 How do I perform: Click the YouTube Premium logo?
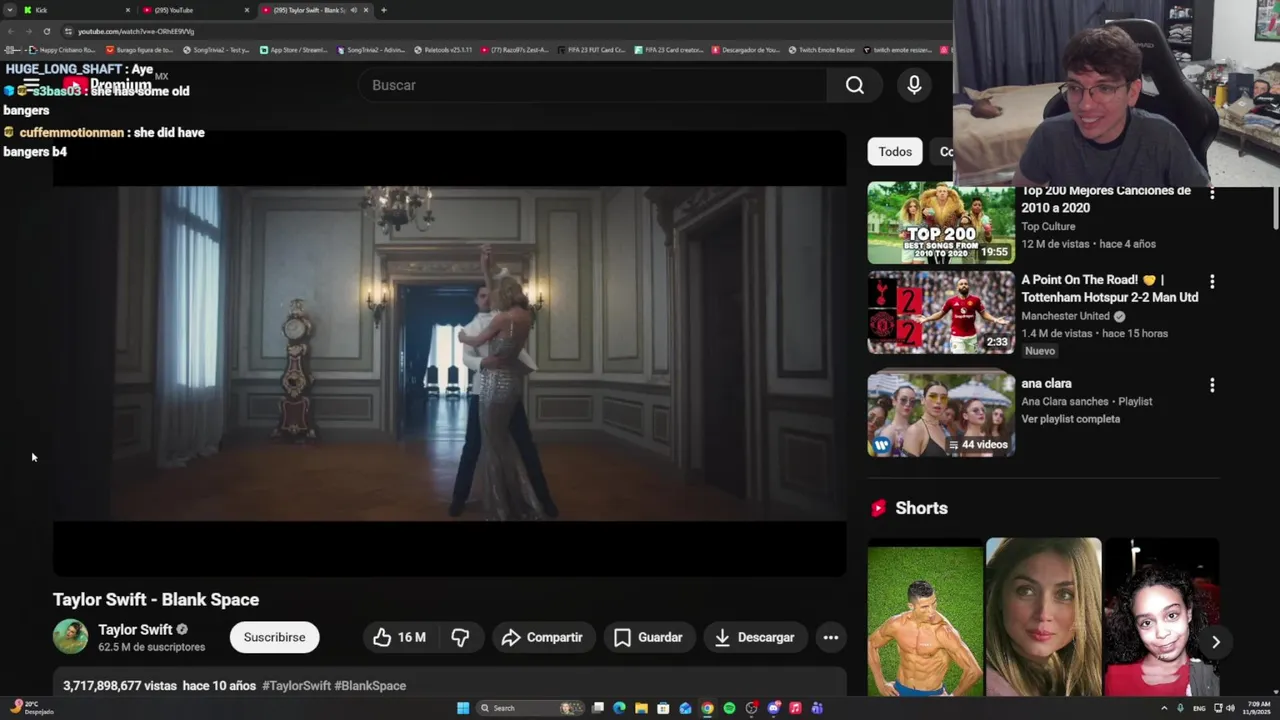pyautogui.click(x=107, y=85)
